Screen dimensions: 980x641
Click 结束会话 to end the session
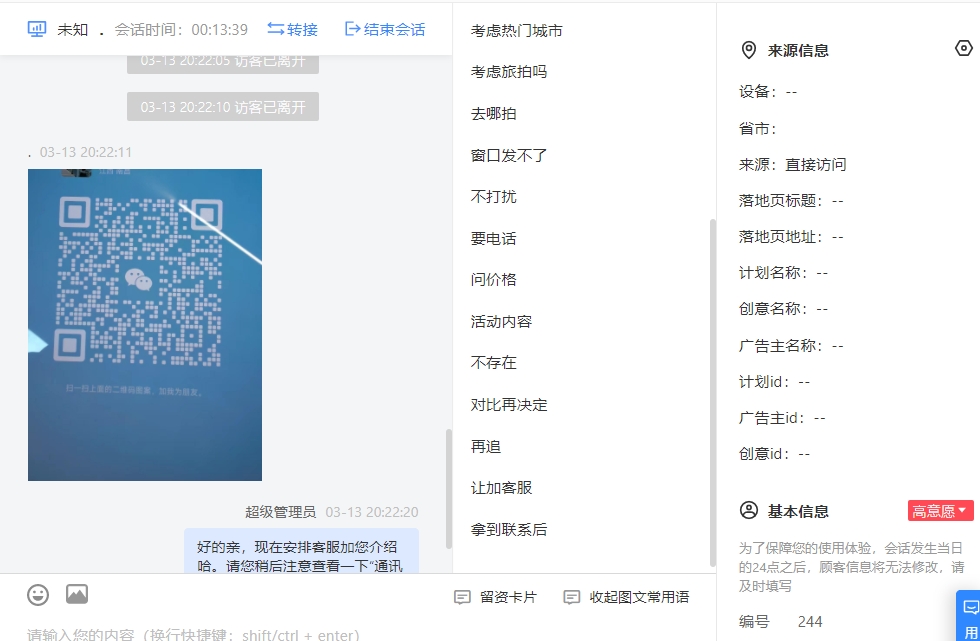point(385,29)
